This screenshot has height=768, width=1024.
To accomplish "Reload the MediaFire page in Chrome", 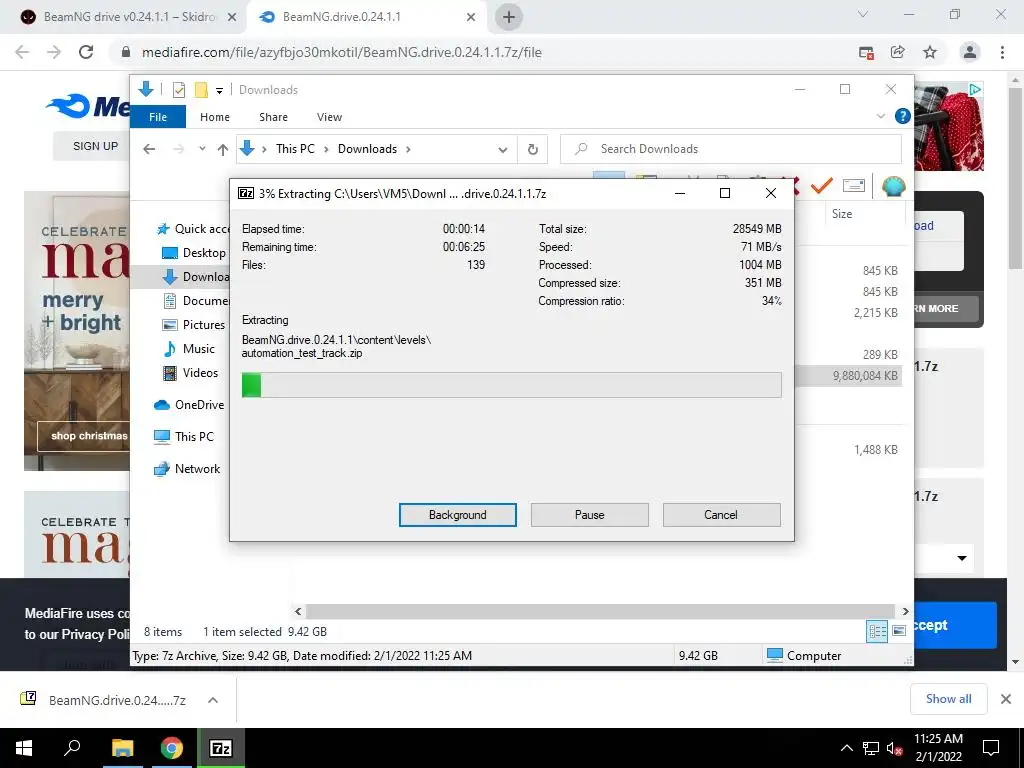I will tap(86, 52).
